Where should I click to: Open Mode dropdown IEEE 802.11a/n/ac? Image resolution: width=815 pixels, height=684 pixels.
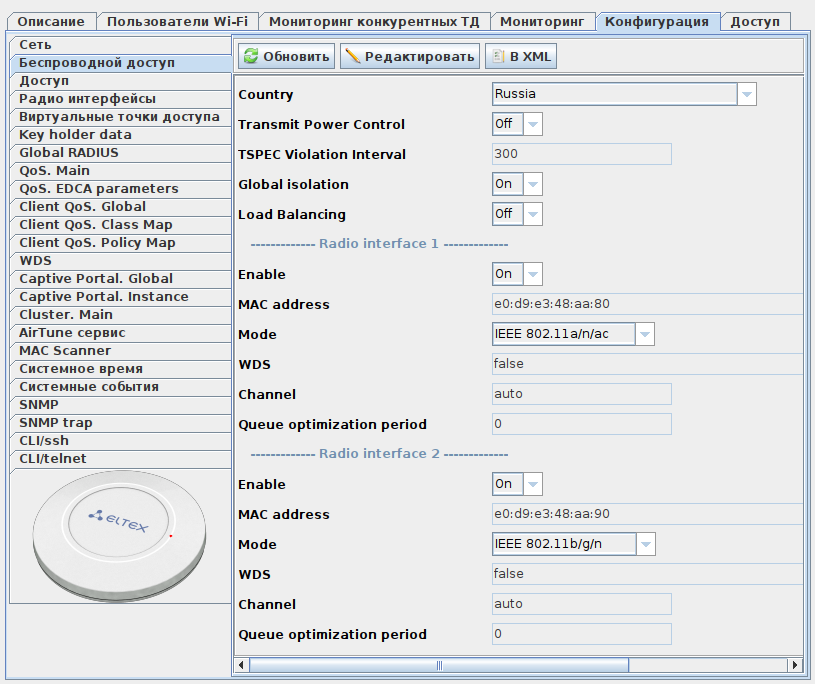(573, 334)
